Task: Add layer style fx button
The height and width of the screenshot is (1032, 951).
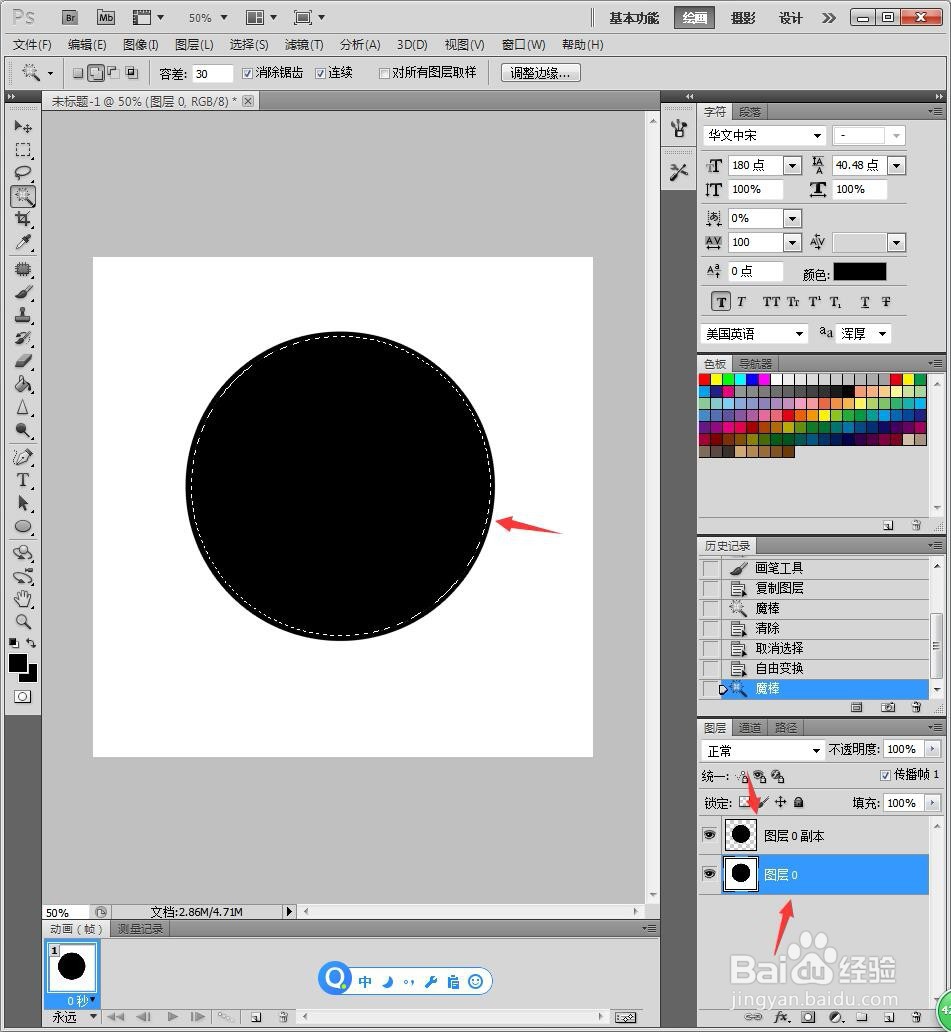Action: click(781, 1017)
